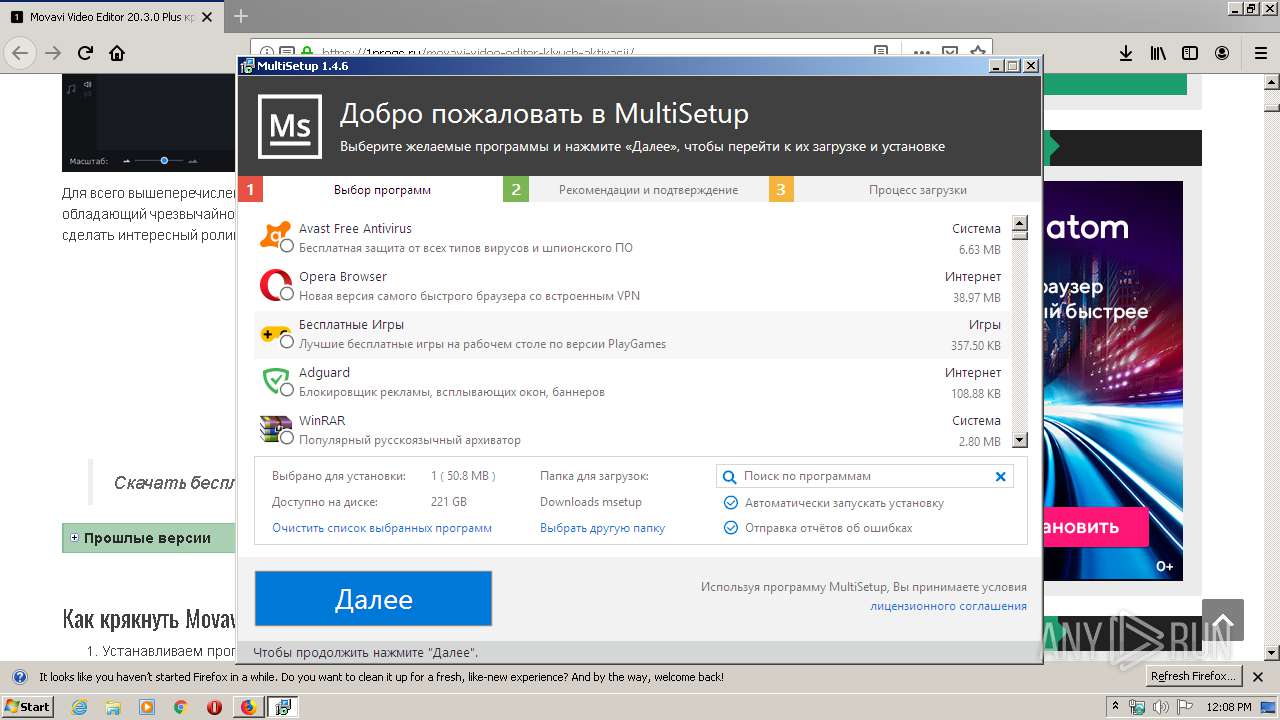Show hidden tray icons arrow
The width and height of the screenshot is (1280, 720).
pos(1115,707)
